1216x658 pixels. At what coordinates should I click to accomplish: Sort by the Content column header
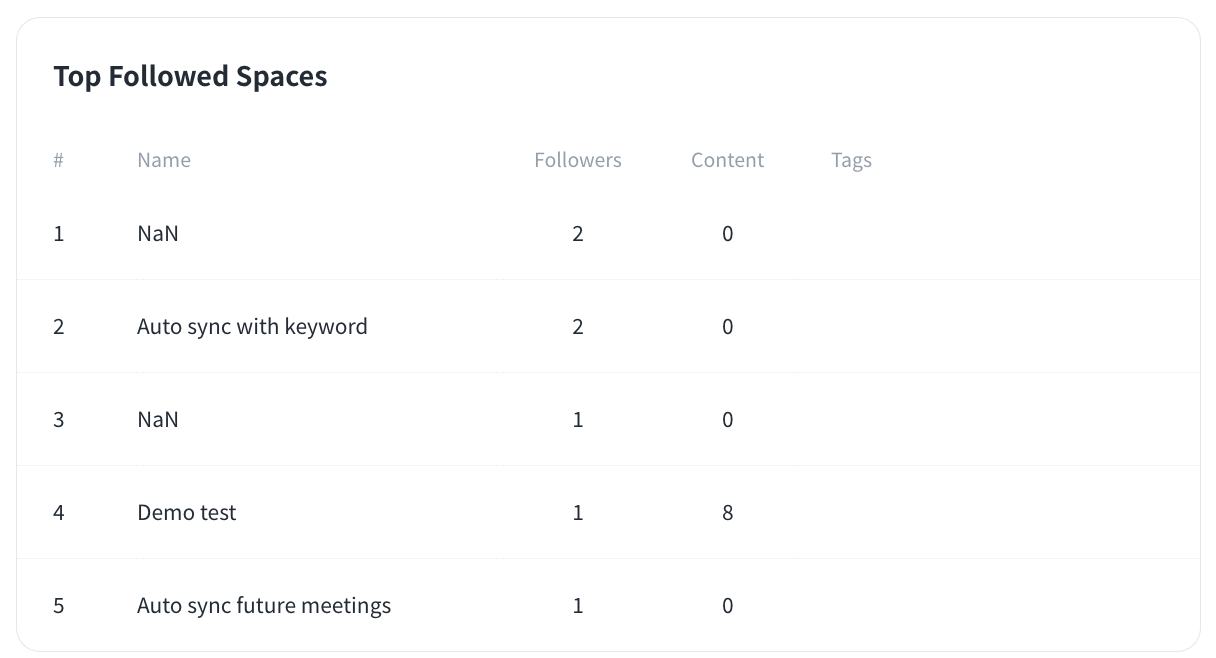click(727, 160)
